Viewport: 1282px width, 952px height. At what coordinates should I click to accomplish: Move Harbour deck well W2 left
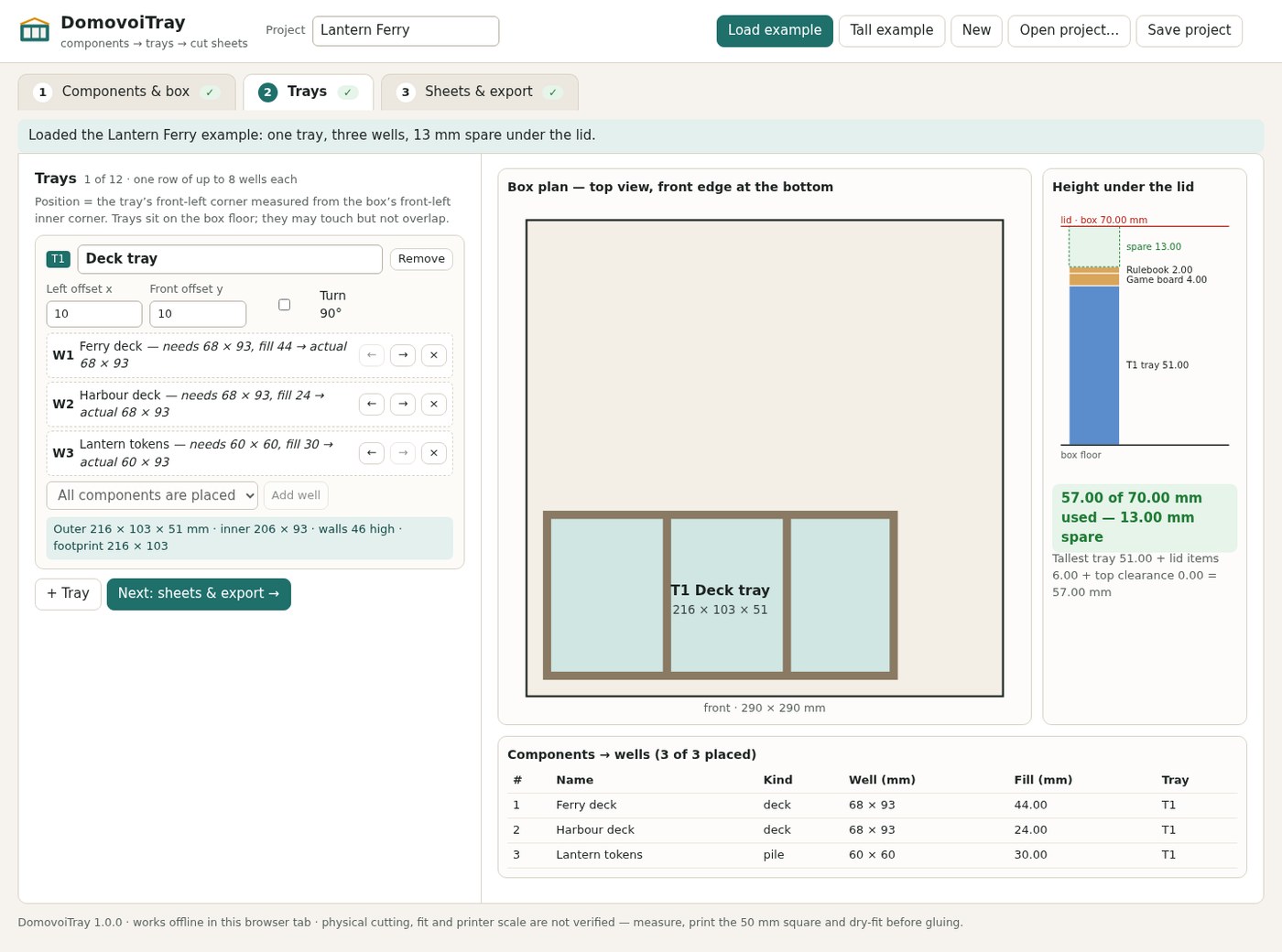pyautogui.click(x=372, y=404)
